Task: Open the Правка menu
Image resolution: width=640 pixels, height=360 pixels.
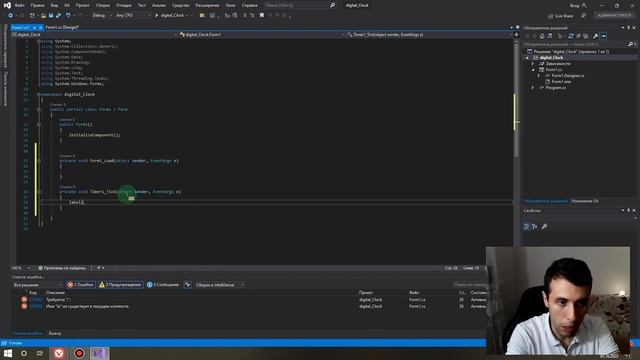Action: point(37,5)
